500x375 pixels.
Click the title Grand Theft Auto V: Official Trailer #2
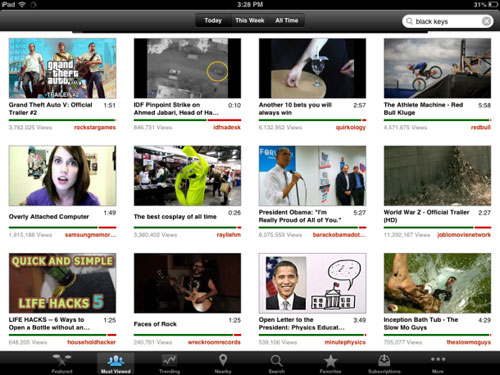point(50,109)
